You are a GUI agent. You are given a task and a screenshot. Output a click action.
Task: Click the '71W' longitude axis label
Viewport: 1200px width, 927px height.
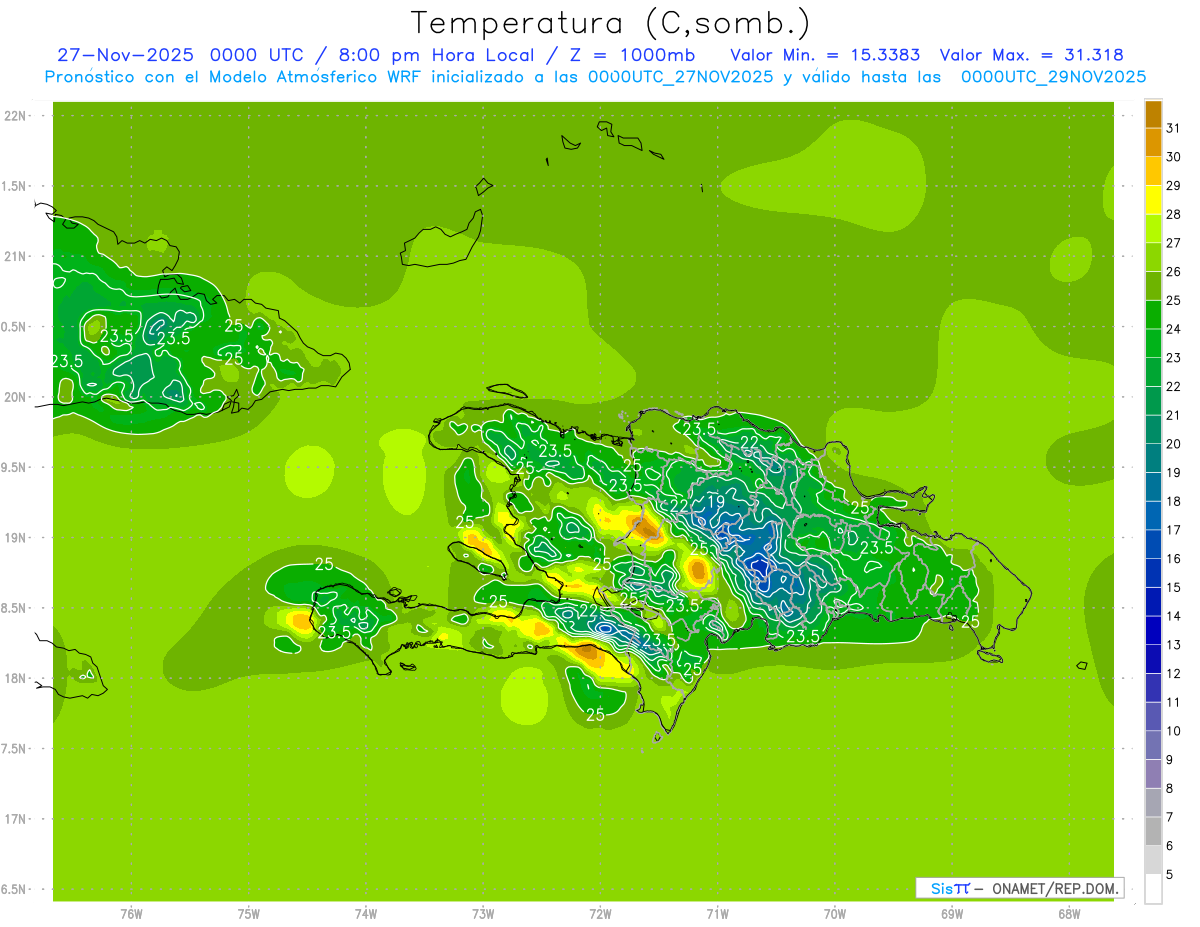tap(717, 915)
